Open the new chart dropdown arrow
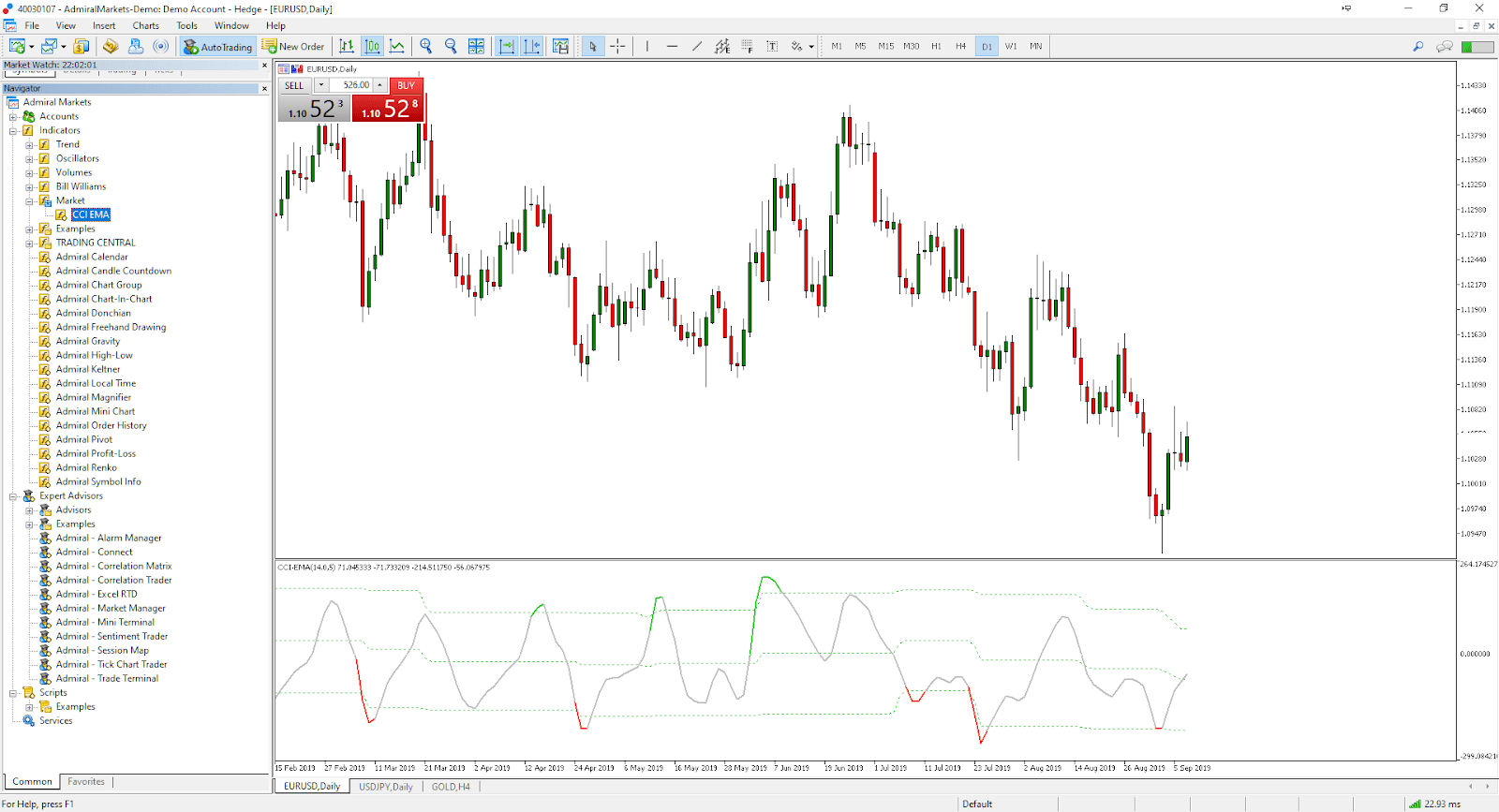The height and width of the screenshot is (812, 1499). click(31, 47)
